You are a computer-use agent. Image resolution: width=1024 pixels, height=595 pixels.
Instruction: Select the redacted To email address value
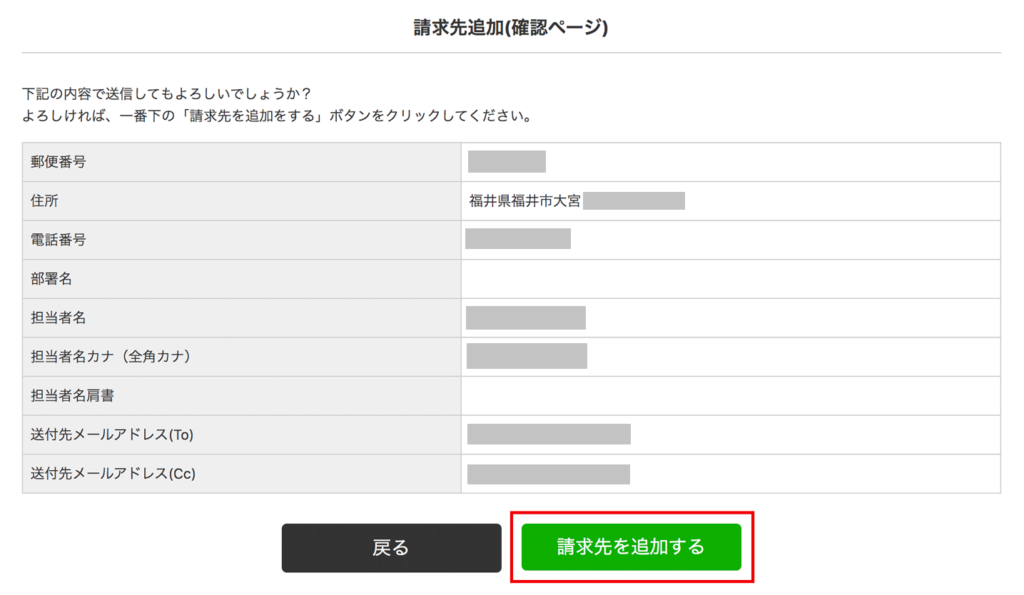549,435
